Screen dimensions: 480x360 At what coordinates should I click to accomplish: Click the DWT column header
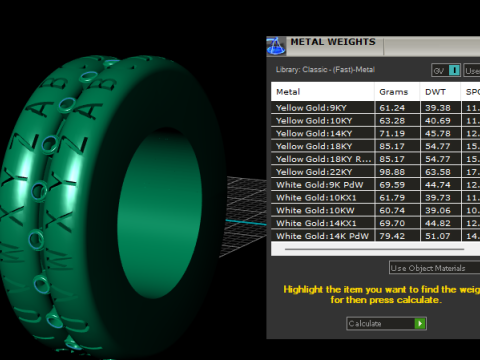click(x=440, y=92)
